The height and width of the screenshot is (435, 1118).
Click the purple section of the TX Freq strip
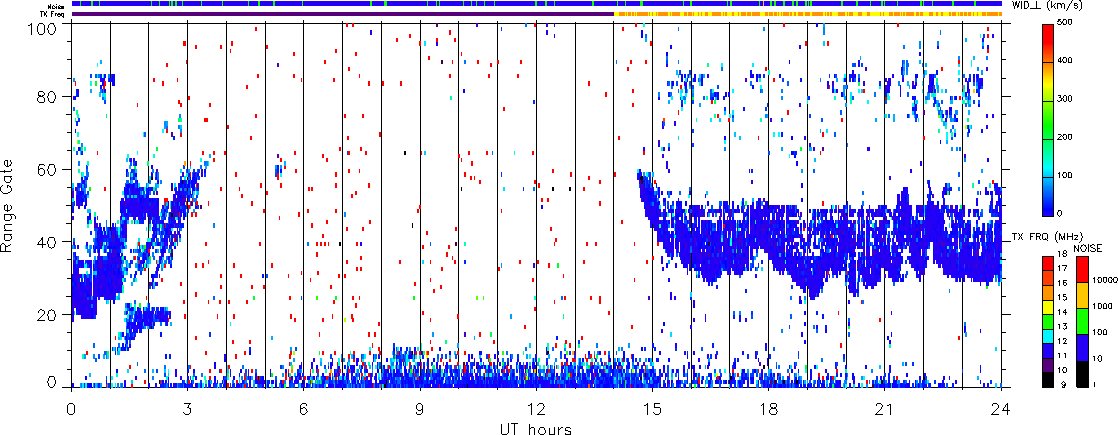click(340, 14)
